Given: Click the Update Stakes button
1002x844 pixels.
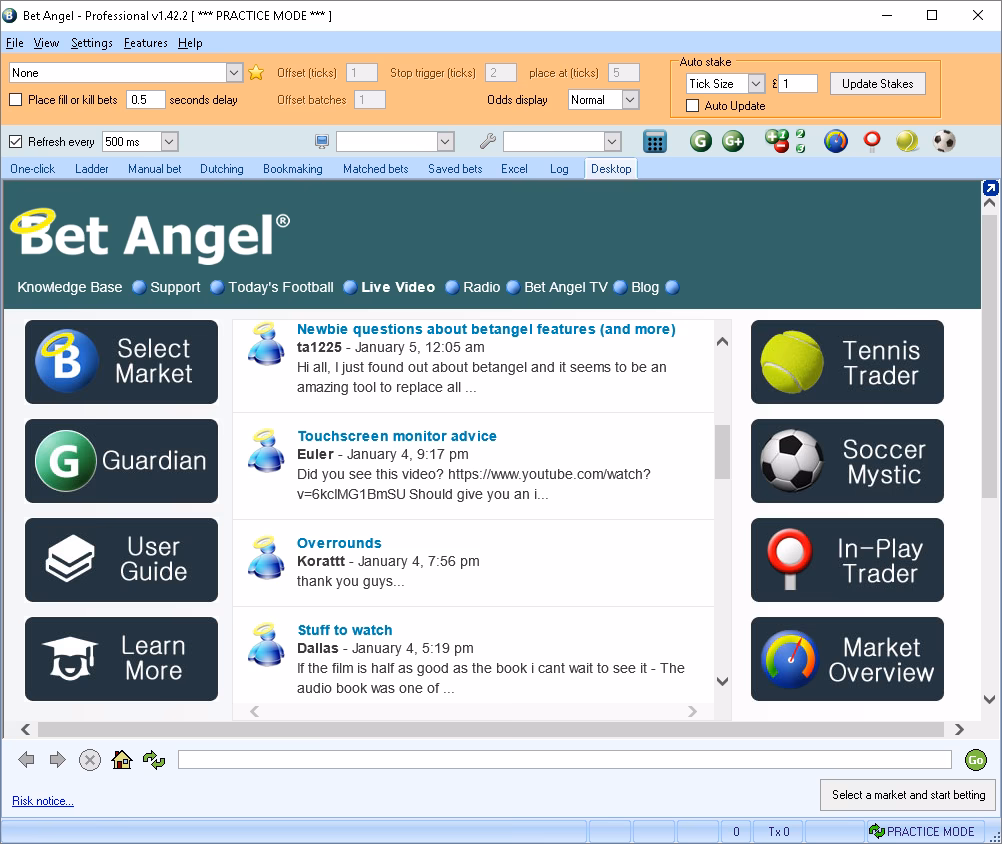Looking at the screenshot, I should (x=877, y=83).
